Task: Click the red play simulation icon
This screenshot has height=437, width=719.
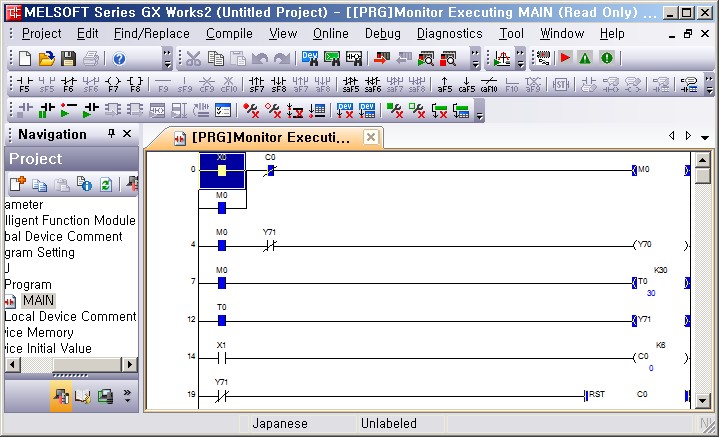Action: (x=565, y=59)
